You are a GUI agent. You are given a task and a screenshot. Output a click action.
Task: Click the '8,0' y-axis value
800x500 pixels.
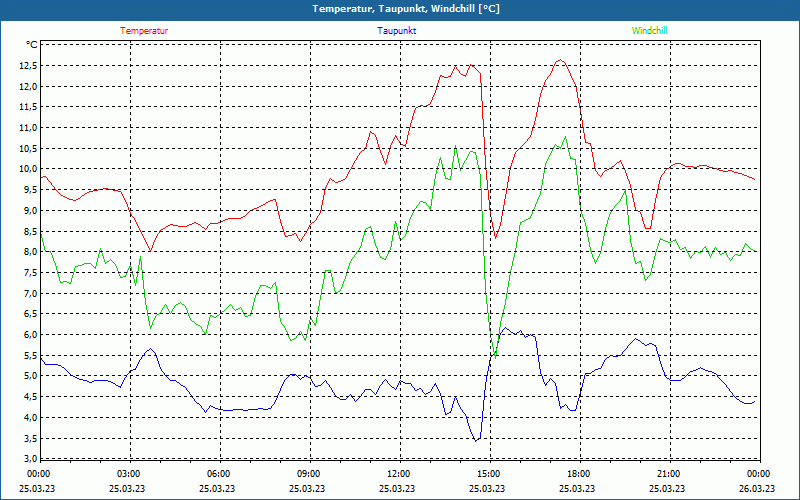[30, 252]
